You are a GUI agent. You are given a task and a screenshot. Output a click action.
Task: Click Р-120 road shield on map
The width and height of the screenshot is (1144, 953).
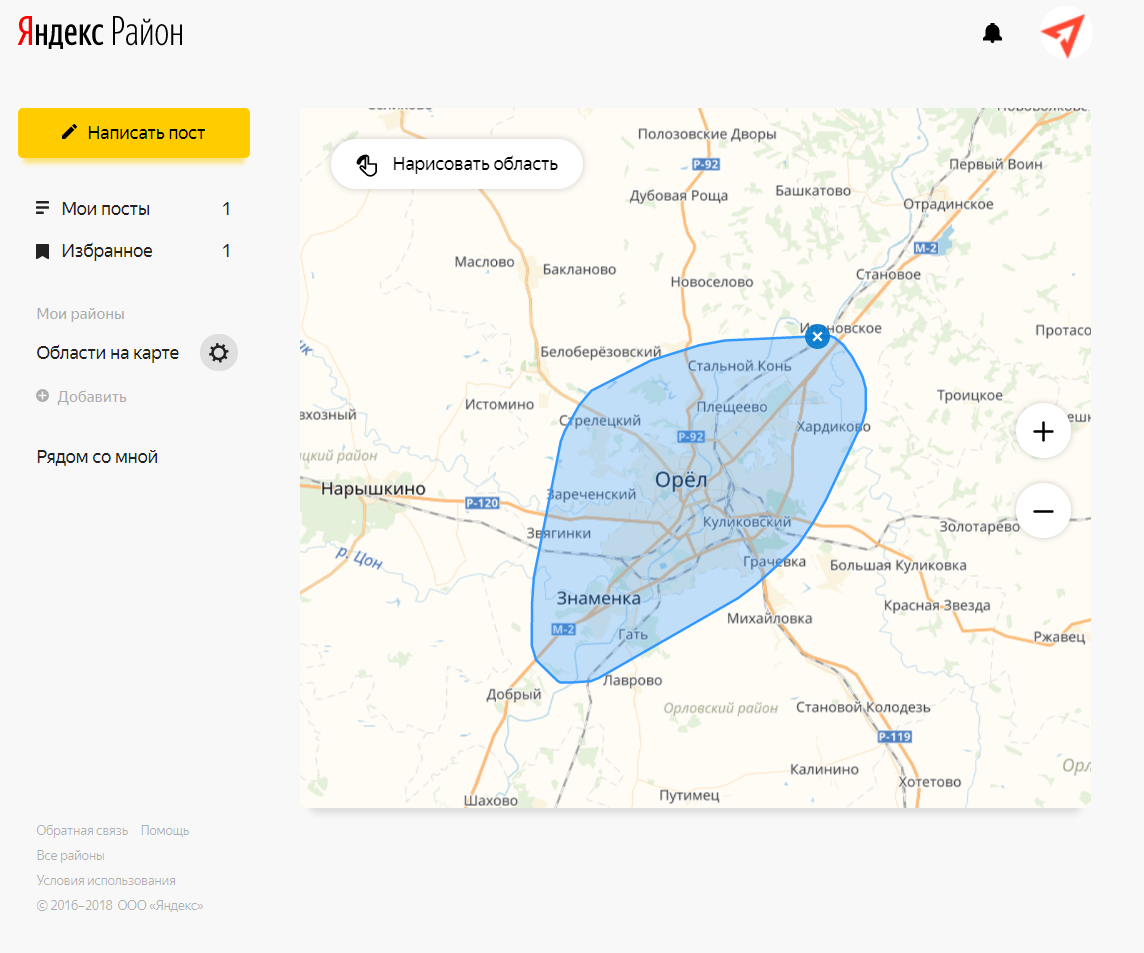click(482, 503)
